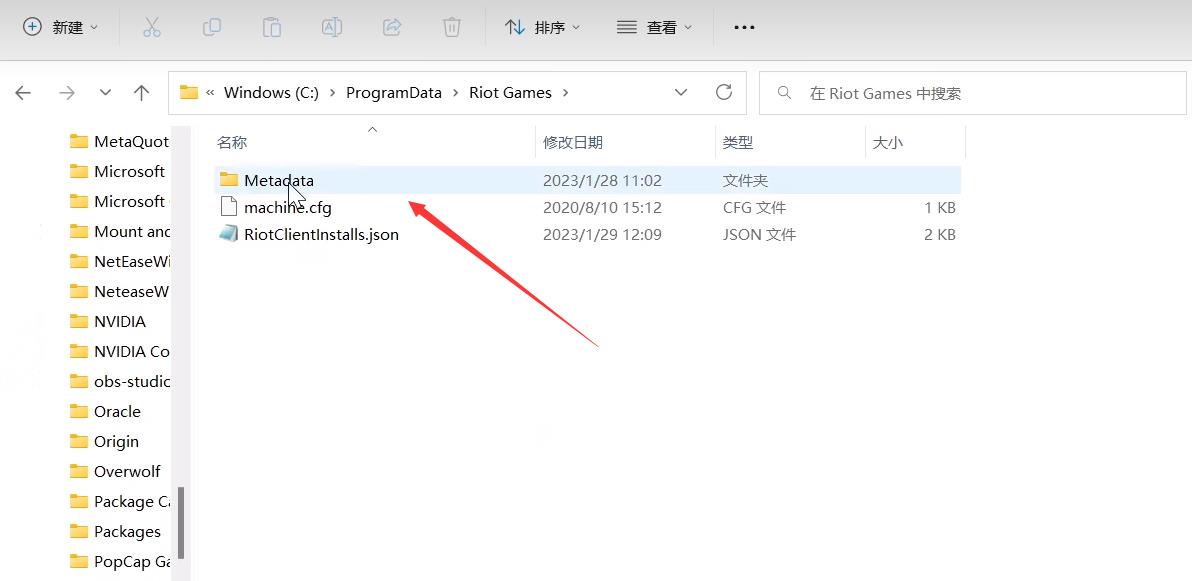Screen dimensions: 1192x581
Task: Click the Riot Games search field
Action: coord(973,93)
